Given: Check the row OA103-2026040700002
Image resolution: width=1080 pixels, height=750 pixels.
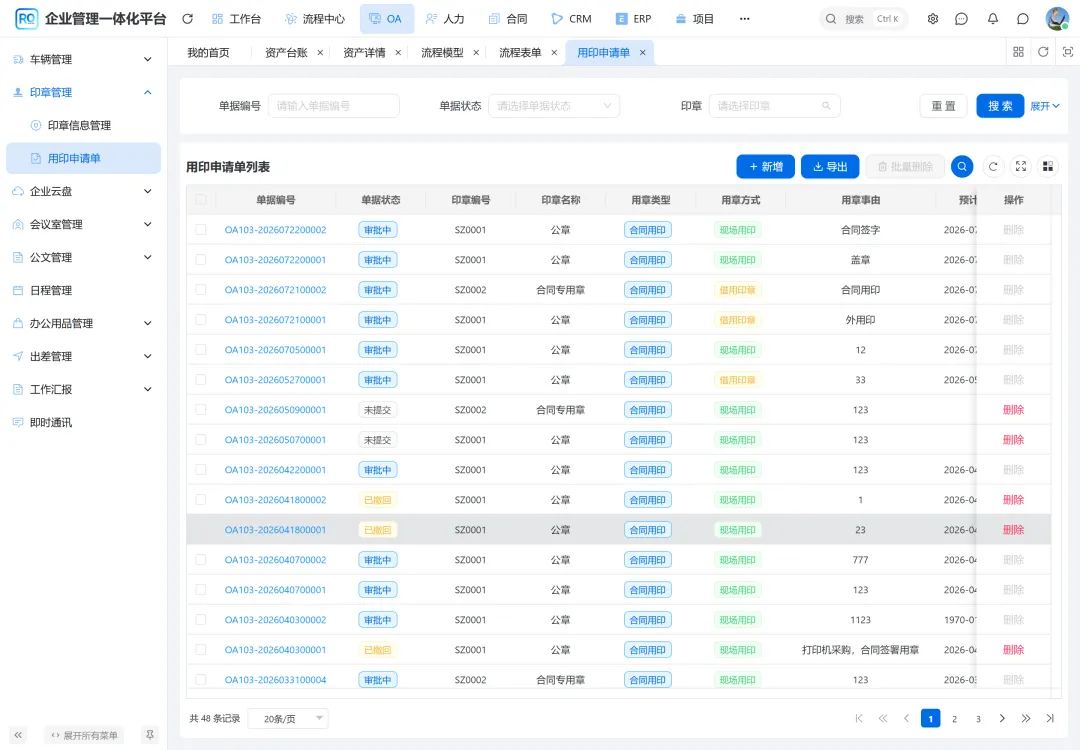Looking at the screenshot, I should [x=200, y=559].
